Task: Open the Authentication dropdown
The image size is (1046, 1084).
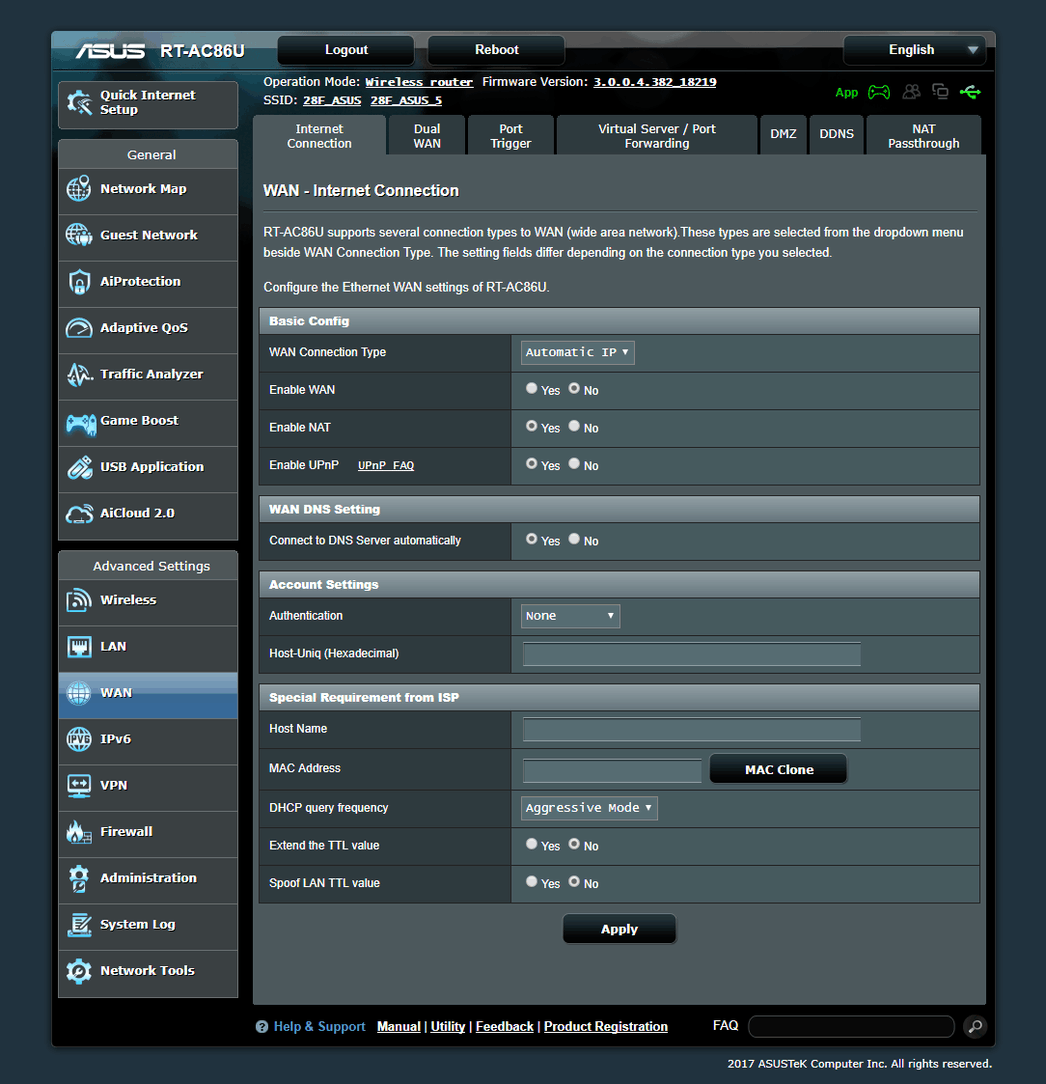Action: coord(570,616)
